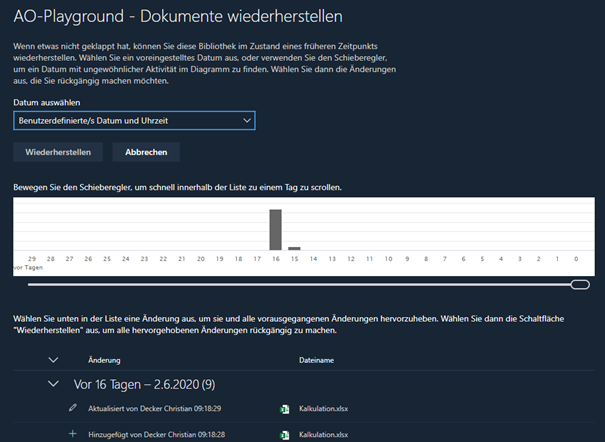Image resolution: width=605 pixels, height=442 pixels.
Task: Click the tall activity bar at day 16
Action: coord(275,229)
